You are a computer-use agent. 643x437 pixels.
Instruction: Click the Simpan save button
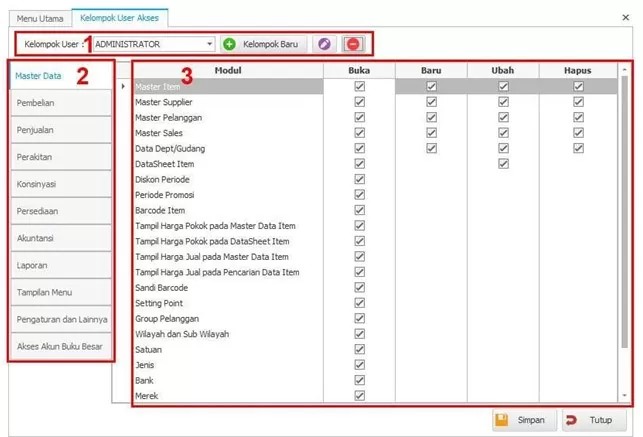point(520,420)
